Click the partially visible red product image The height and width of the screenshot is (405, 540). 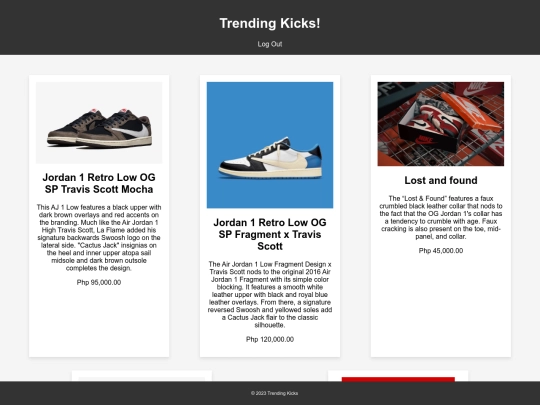coord(398,379)
